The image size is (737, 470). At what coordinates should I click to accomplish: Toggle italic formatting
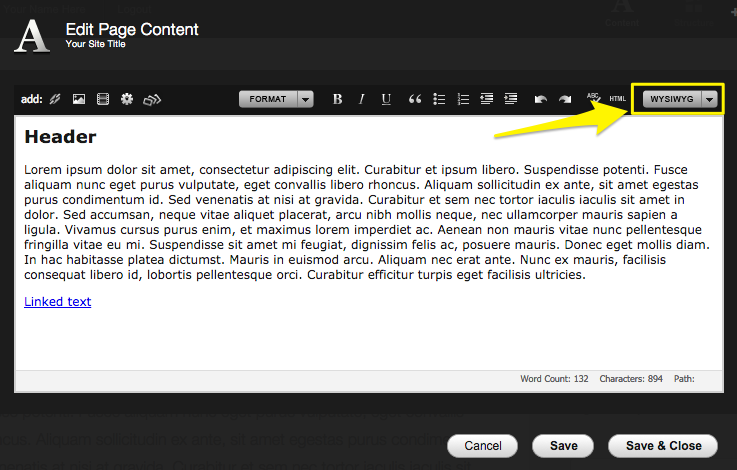pos(361,99)
